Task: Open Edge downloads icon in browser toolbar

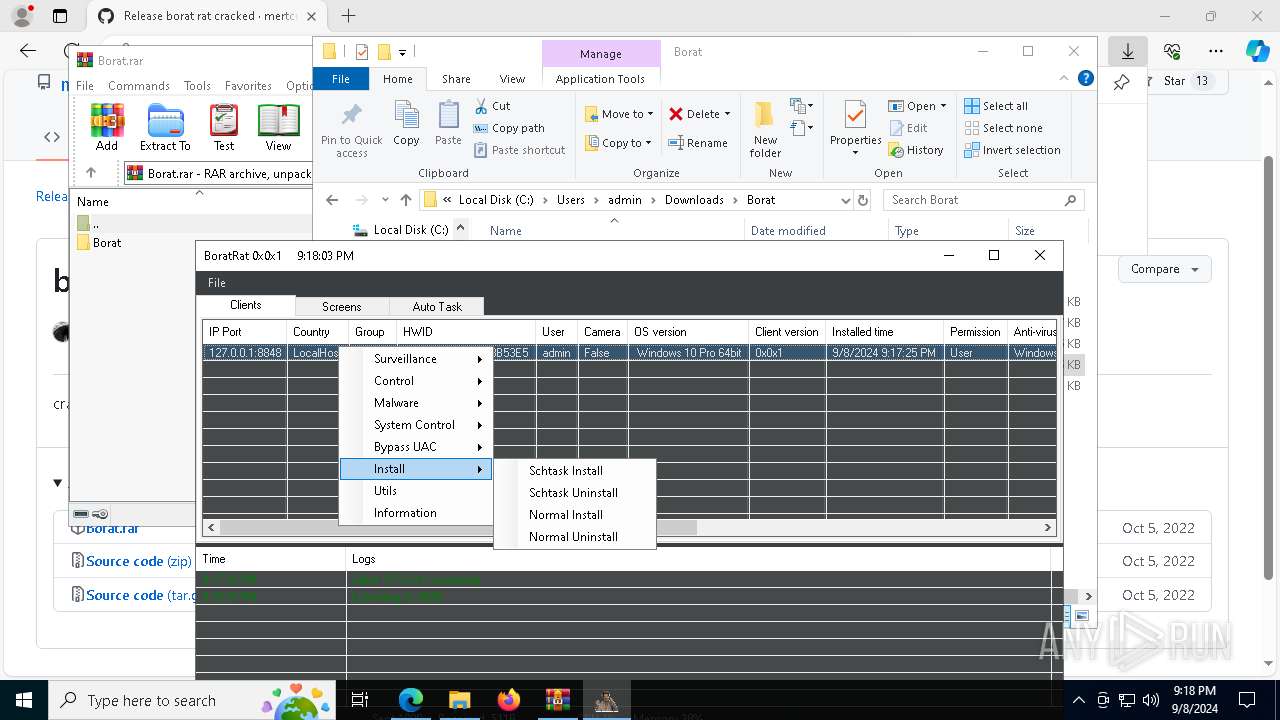Action: (1127, 51)
